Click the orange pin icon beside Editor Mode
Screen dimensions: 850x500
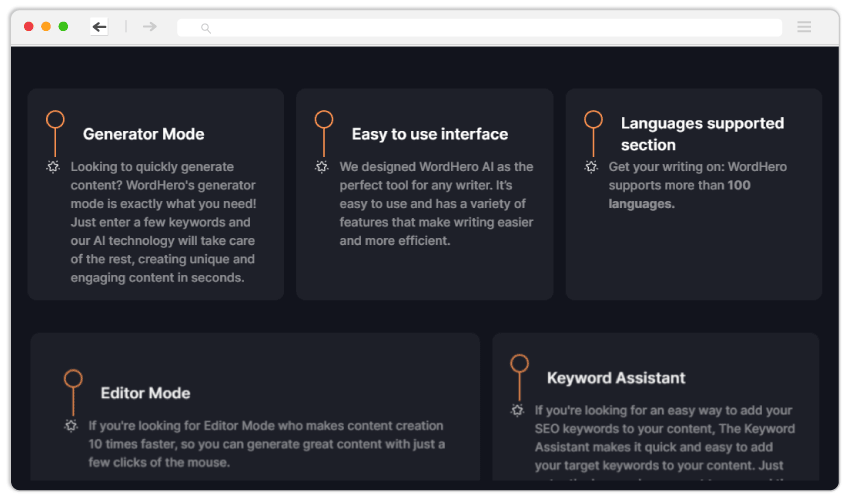tap(73, 393)
